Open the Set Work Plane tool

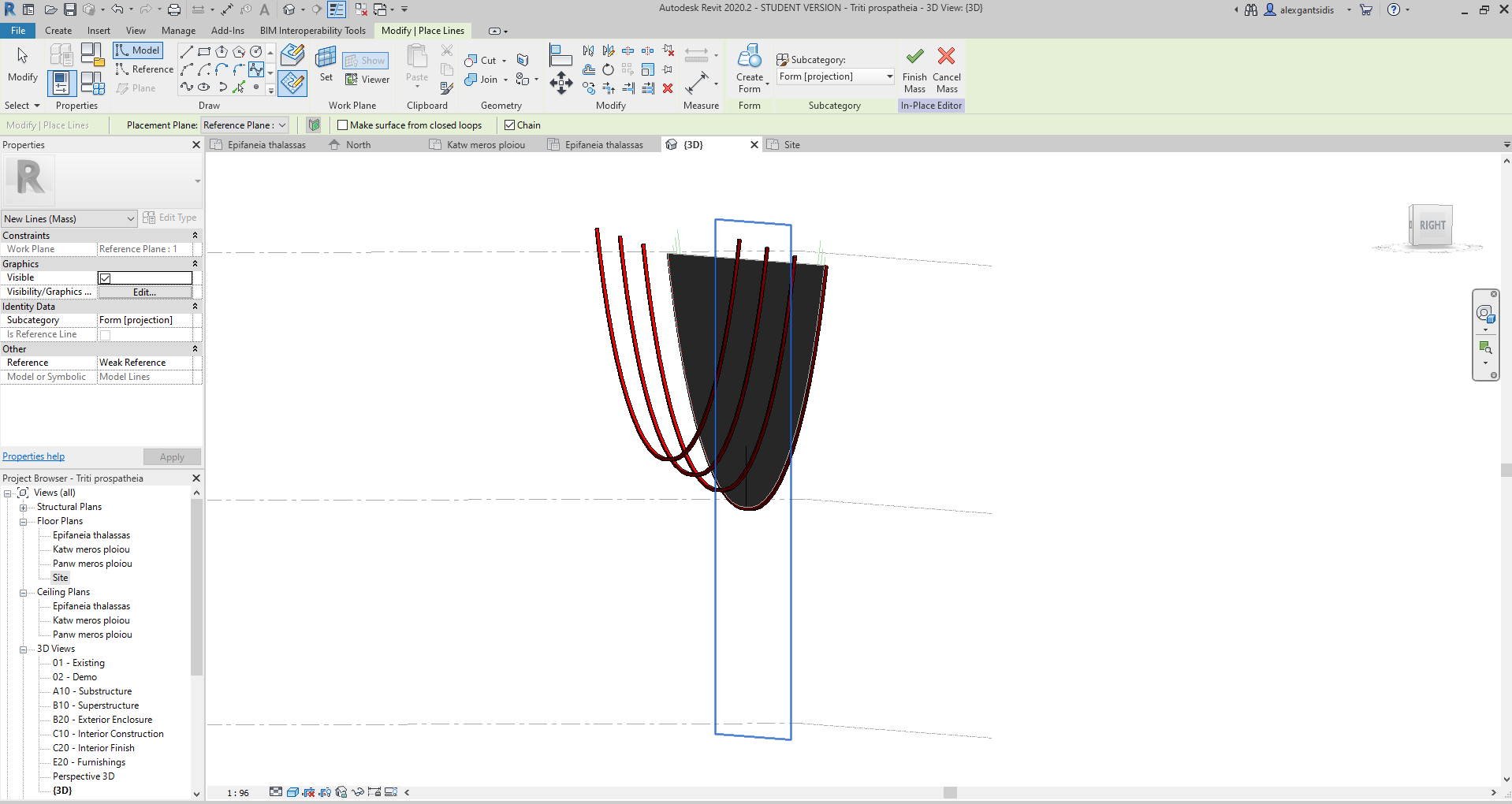pyautogui.click(x=326, y=63)
